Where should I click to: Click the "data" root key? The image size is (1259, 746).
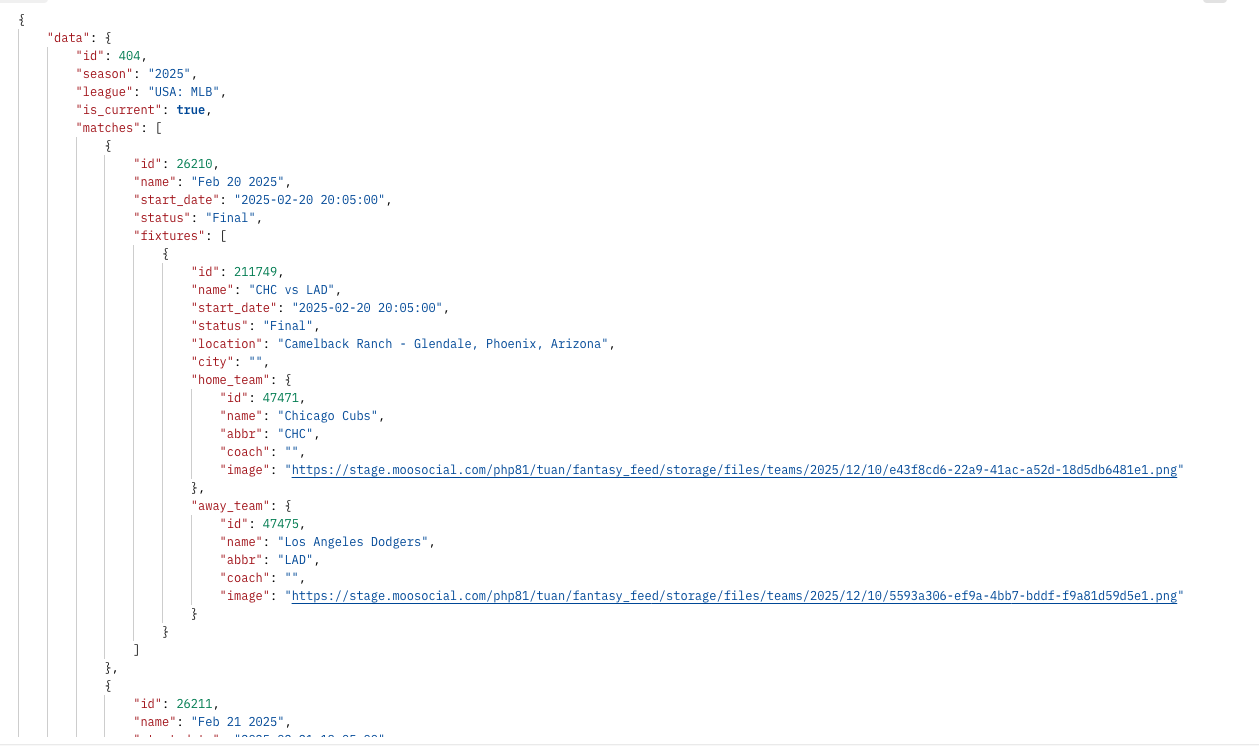[68, 38]
